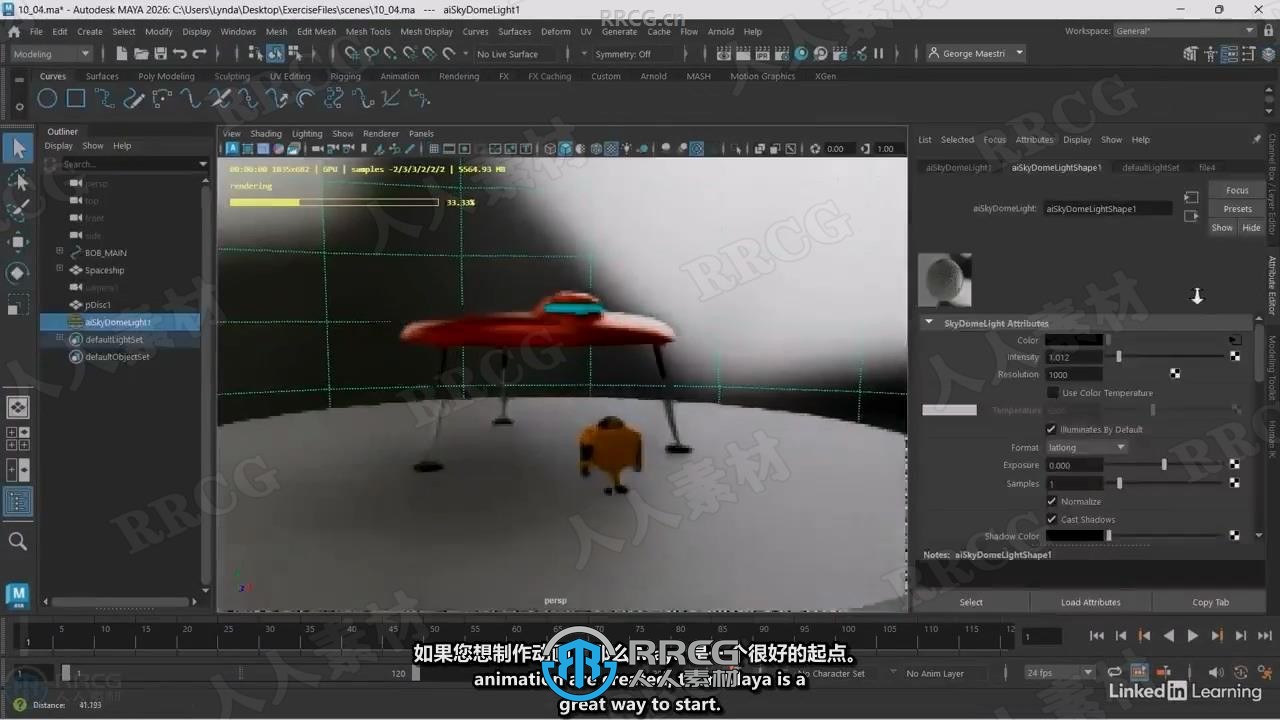Open Render Settings clapboard icon
The width and height of the screenshot is (1280, 720).
click(x=783, y=54)
